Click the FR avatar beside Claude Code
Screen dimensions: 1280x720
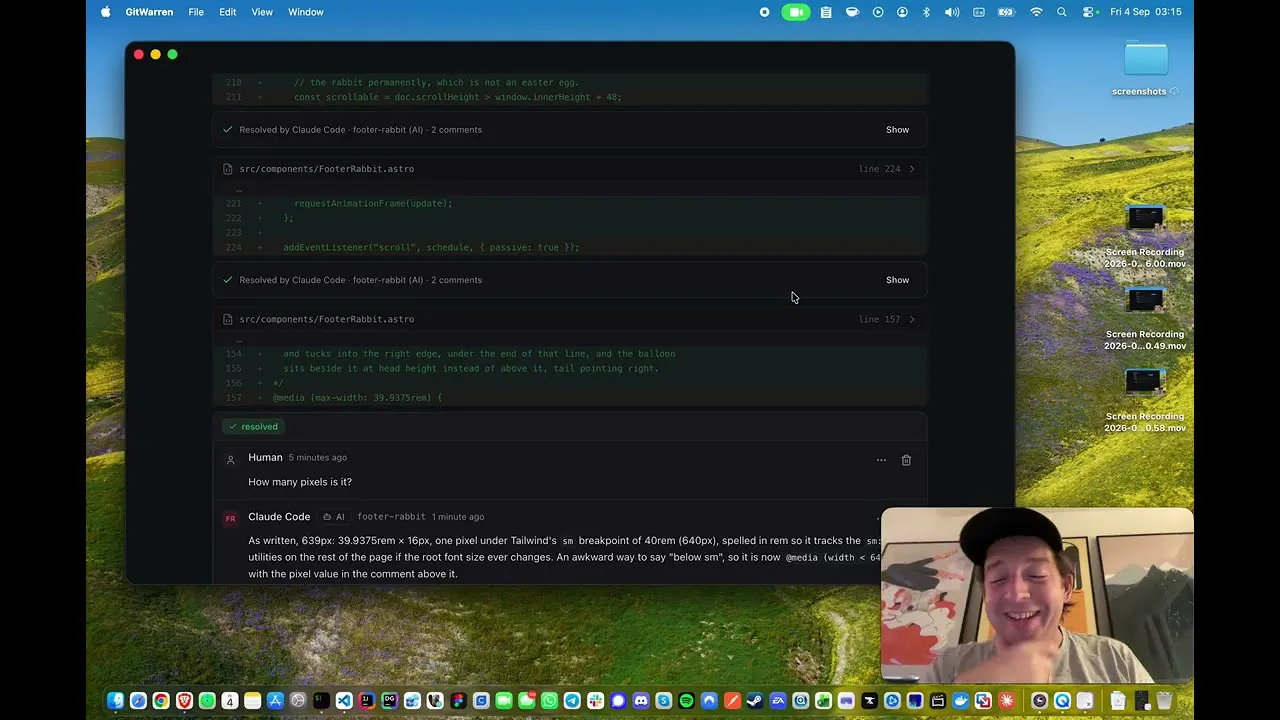coord(230,518)
